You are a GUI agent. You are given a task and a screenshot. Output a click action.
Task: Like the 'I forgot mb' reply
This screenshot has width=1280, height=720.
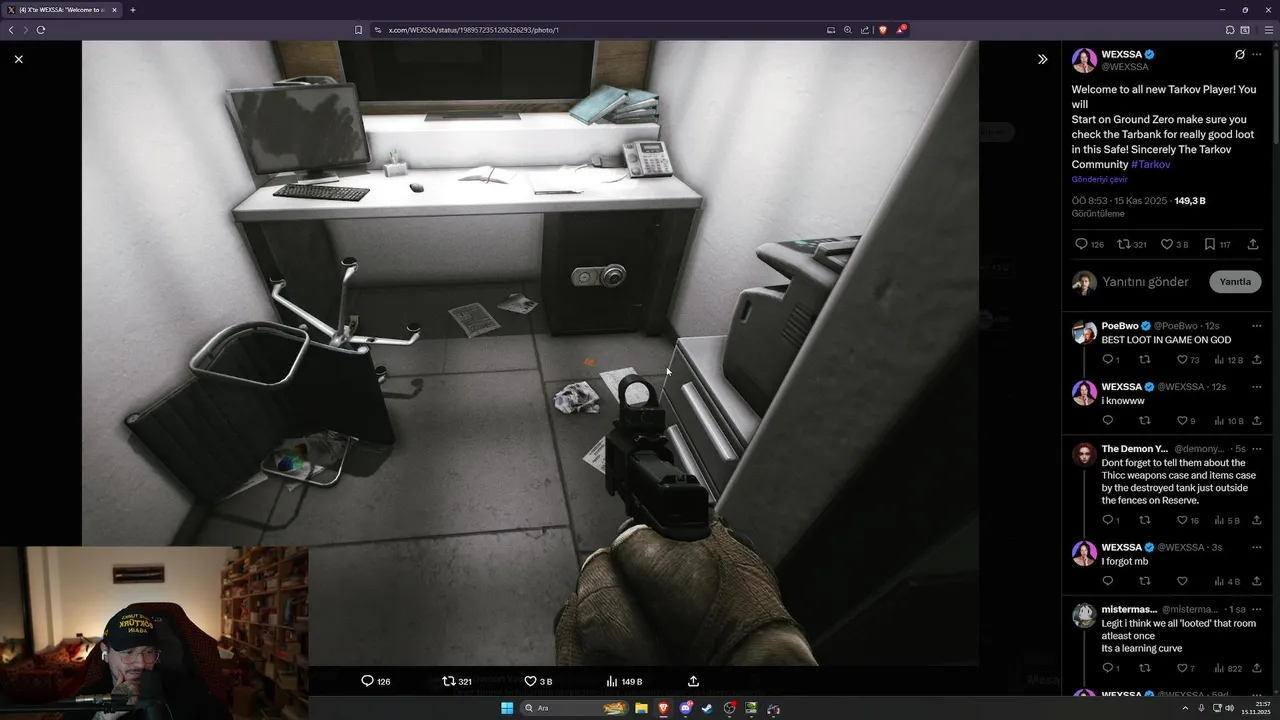click(x=1182, y=581)
